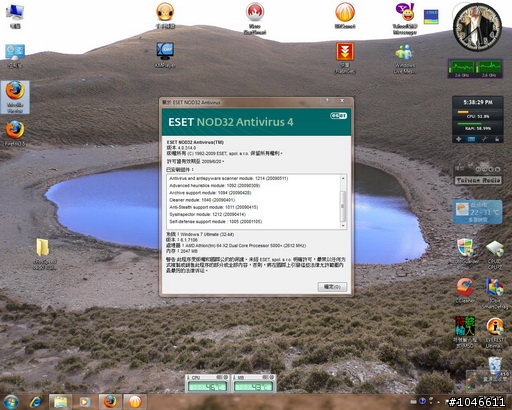Click the RAM usage bar in the monitor gadget
Screen dimensions: 512x410
tap(478, 124)
